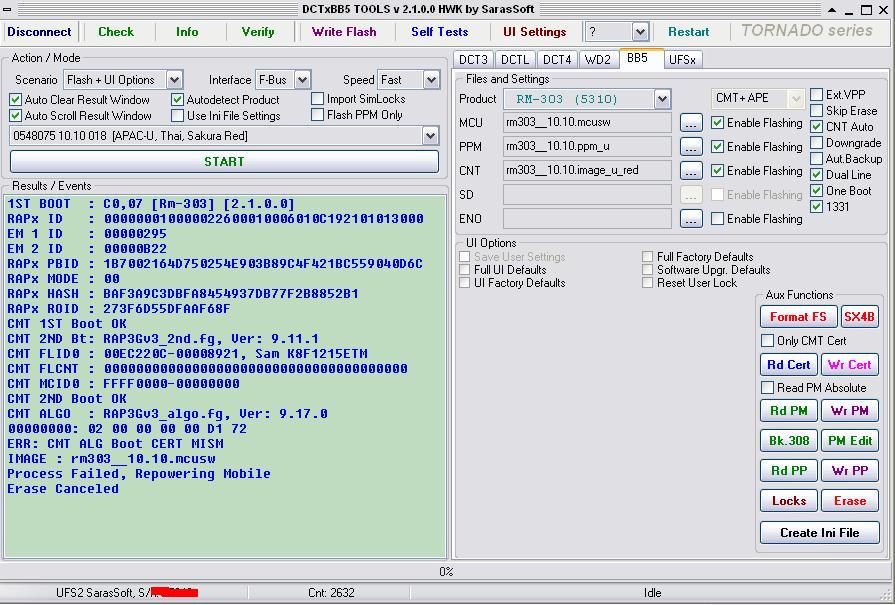Check Full UI Defaults
Screen dimensions: 895x605
tap(465, 269)
